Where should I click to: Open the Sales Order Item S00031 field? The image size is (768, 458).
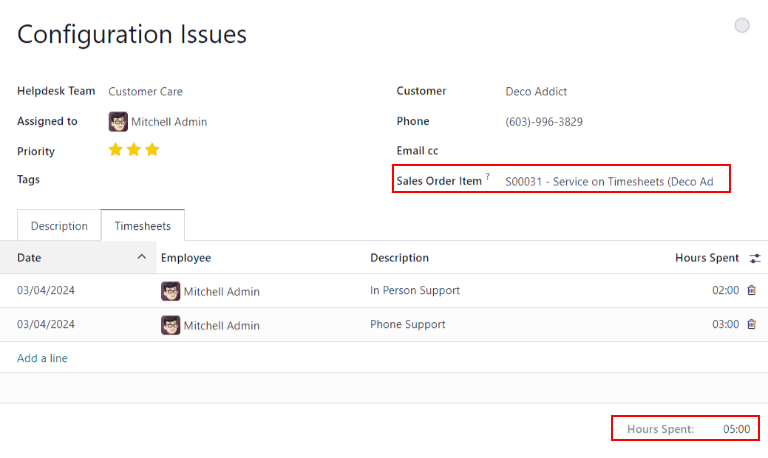click(609, 182)
